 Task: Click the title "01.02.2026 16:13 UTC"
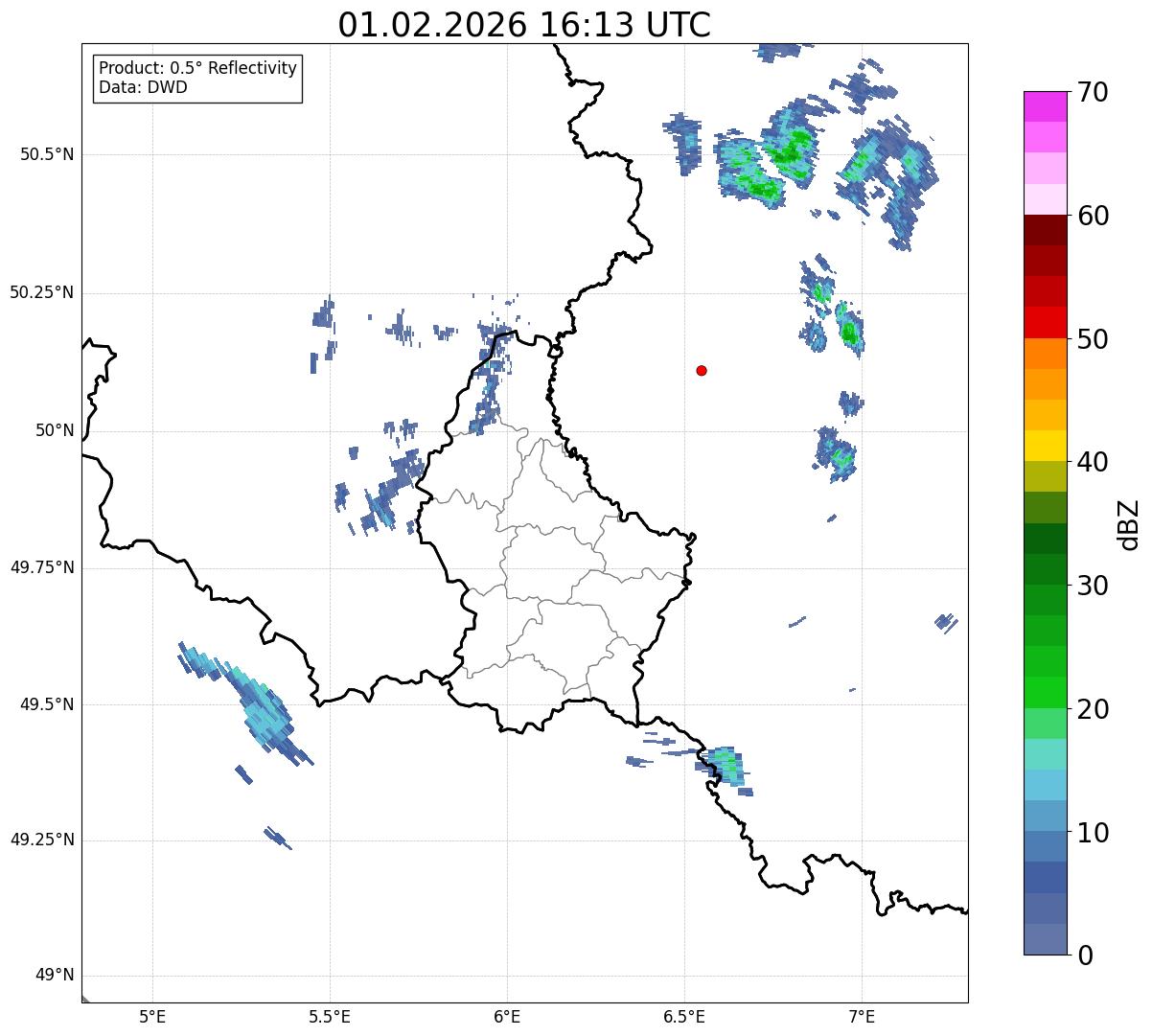524,25
